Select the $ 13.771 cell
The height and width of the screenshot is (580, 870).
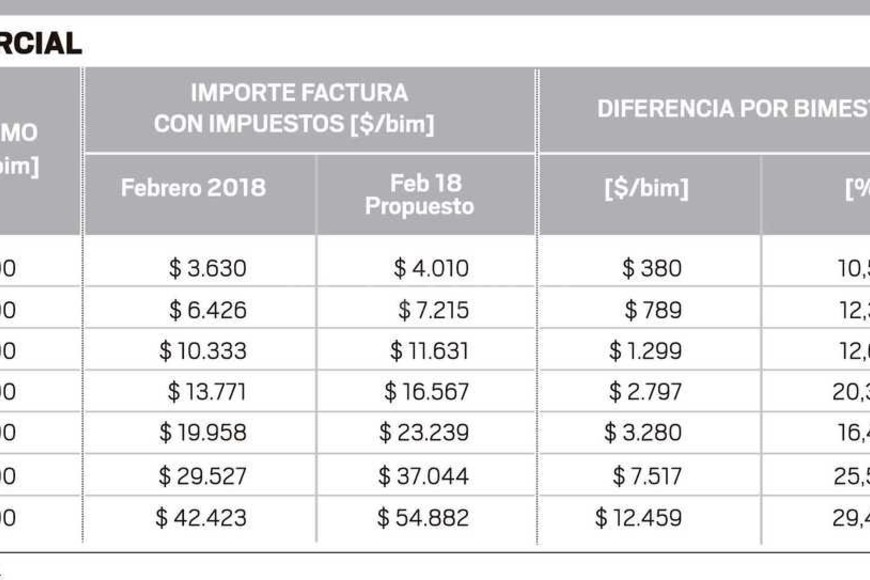[206, 392]
